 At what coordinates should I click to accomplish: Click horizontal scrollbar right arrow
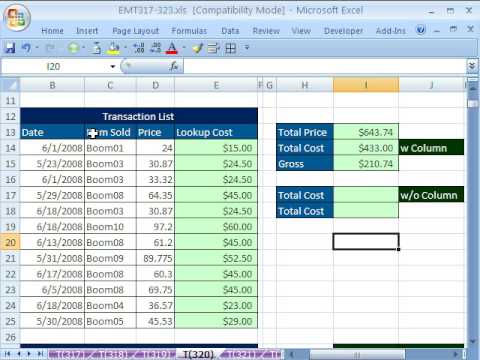(456, 354)
